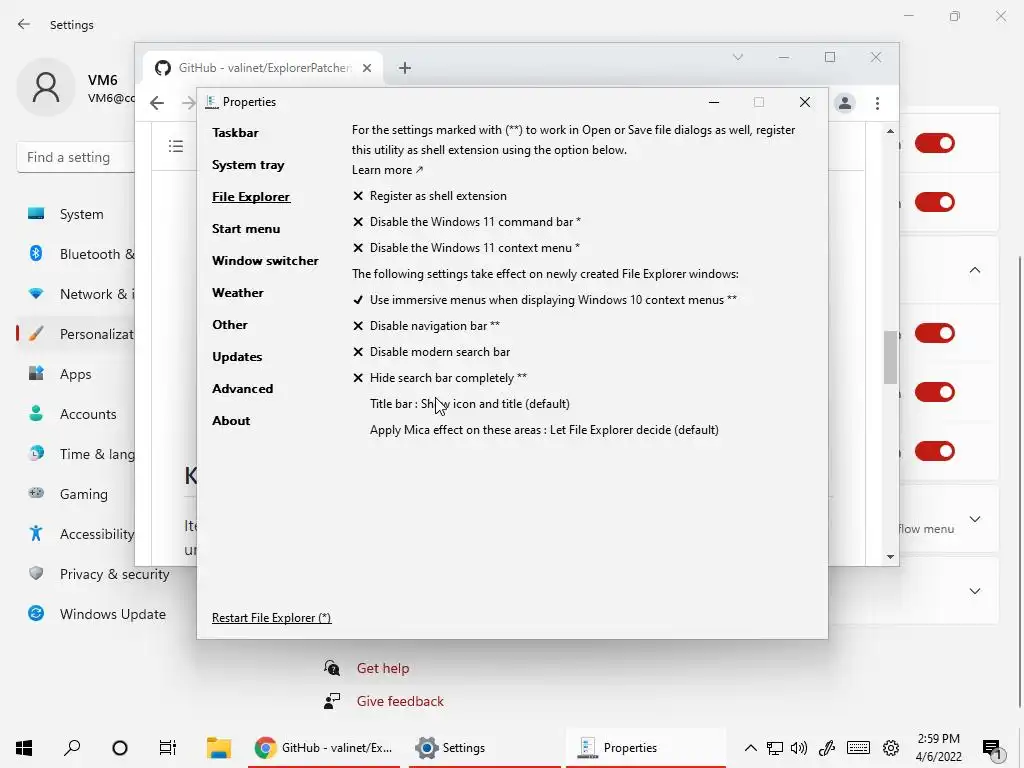The width and height of the screenshot is (1024, 768).
Task: Open touch keyboard tray icon
Action: tap(858, 748)
